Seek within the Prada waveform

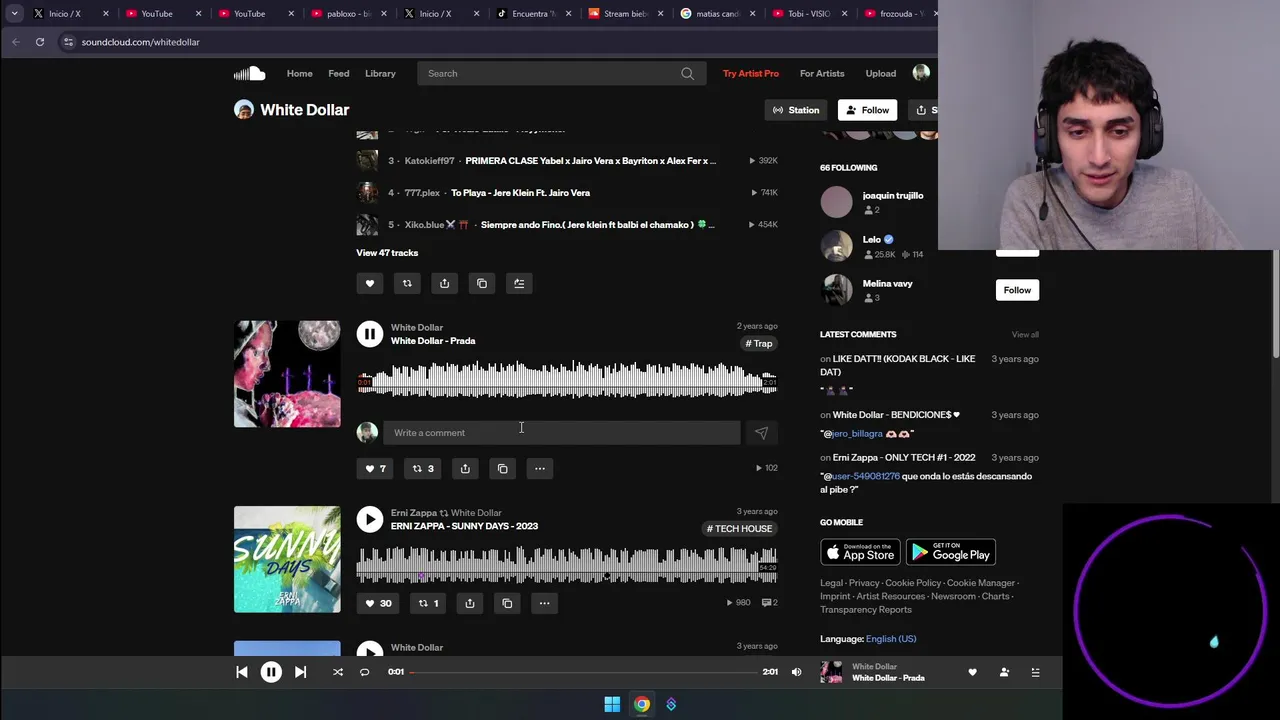point(567,380)
